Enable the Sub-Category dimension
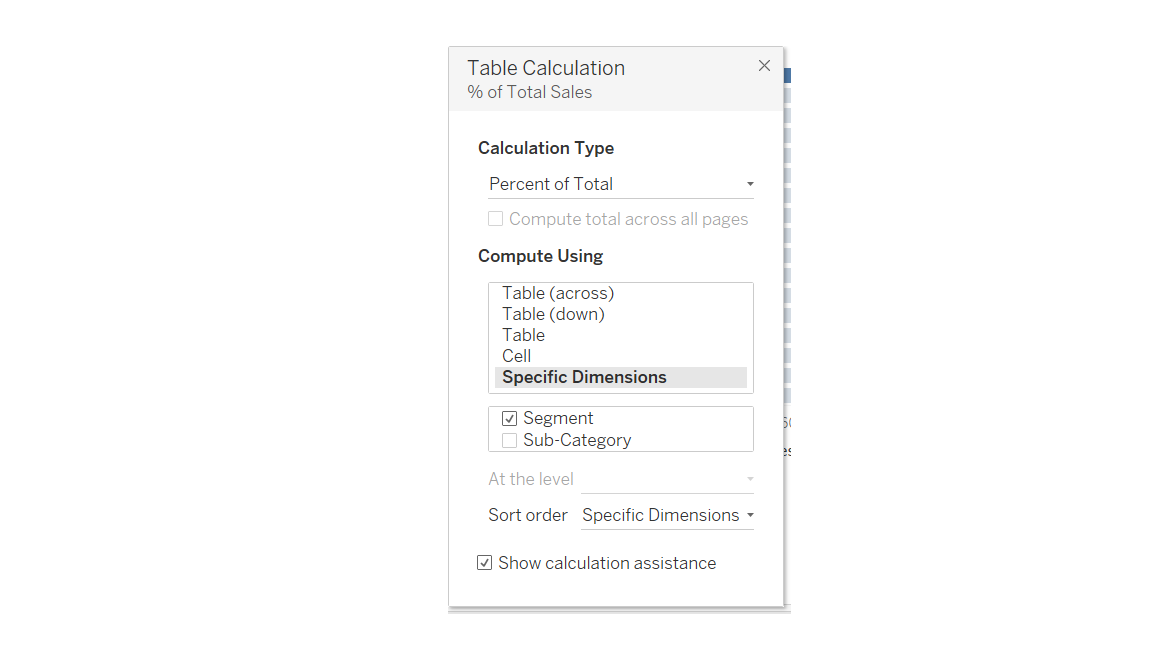Viewport: 1152px width, 648px height. [x=509, y=440]
